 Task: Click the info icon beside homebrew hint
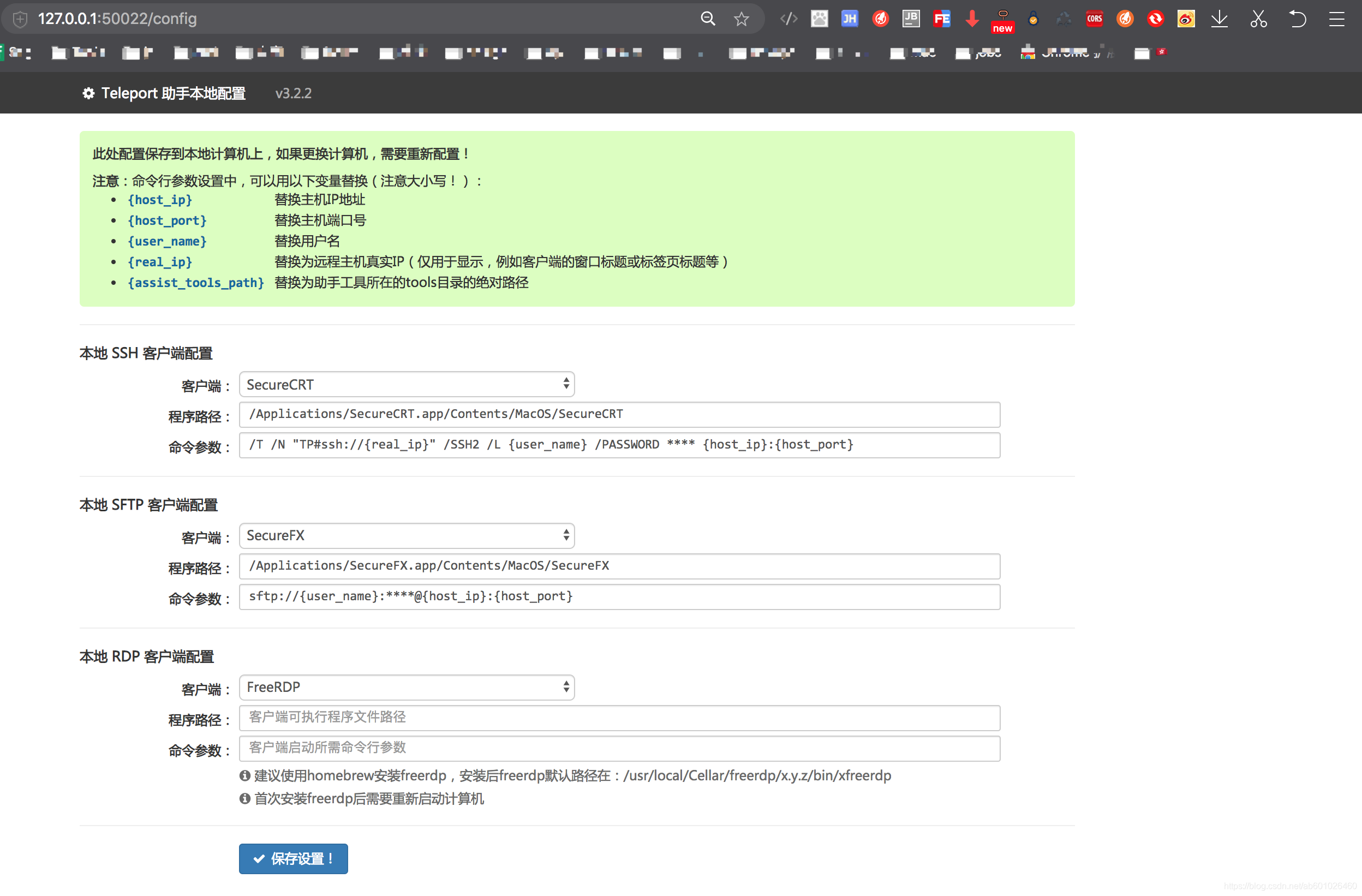(x=245, y=775)
